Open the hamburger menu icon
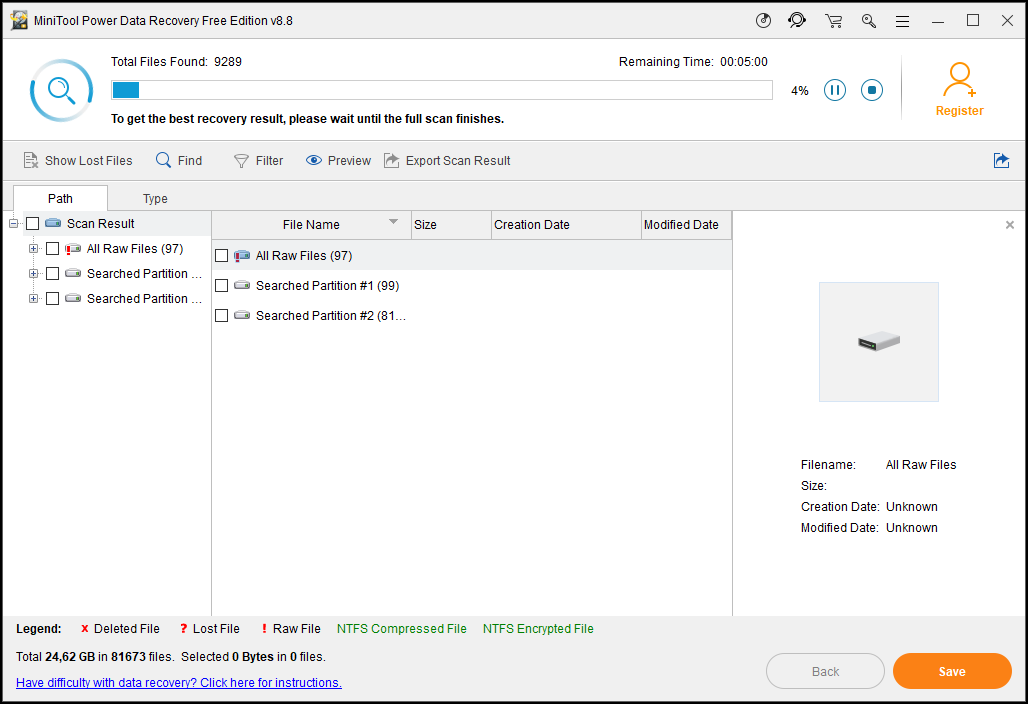 pos(903,22)
